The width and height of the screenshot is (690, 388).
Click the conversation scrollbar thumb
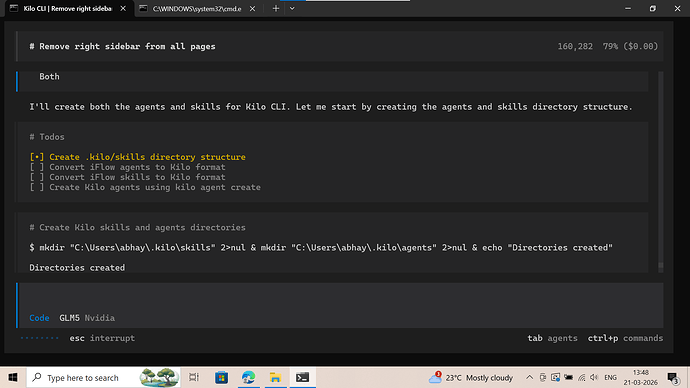point(661,266)
